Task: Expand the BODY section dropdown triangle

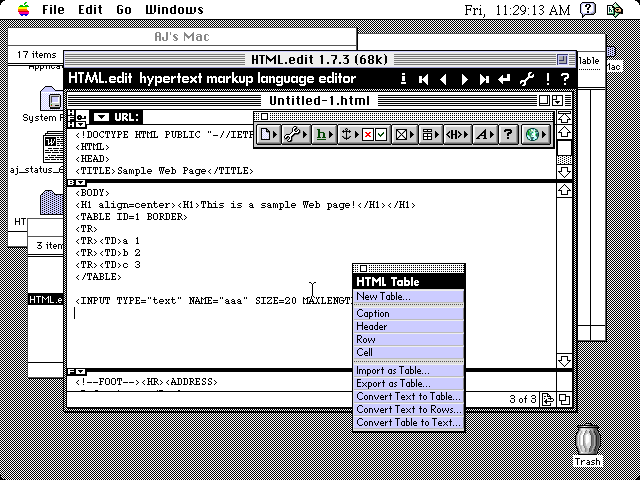Action: click(76, 182)
